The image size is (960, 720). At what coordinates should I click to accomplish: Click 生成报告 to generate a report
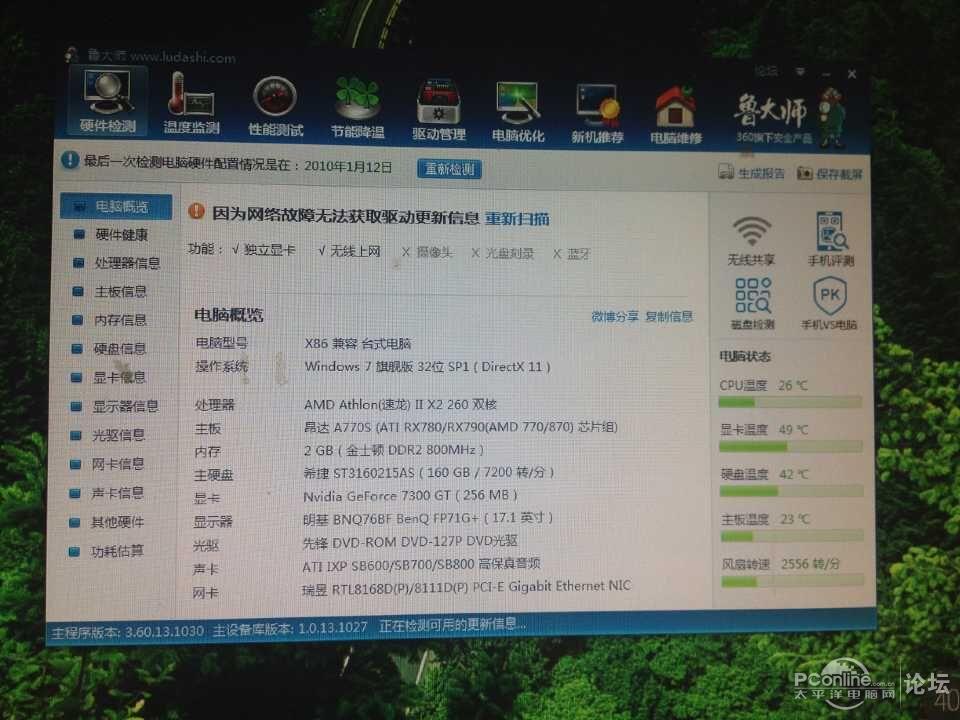(x=751, y=173)
